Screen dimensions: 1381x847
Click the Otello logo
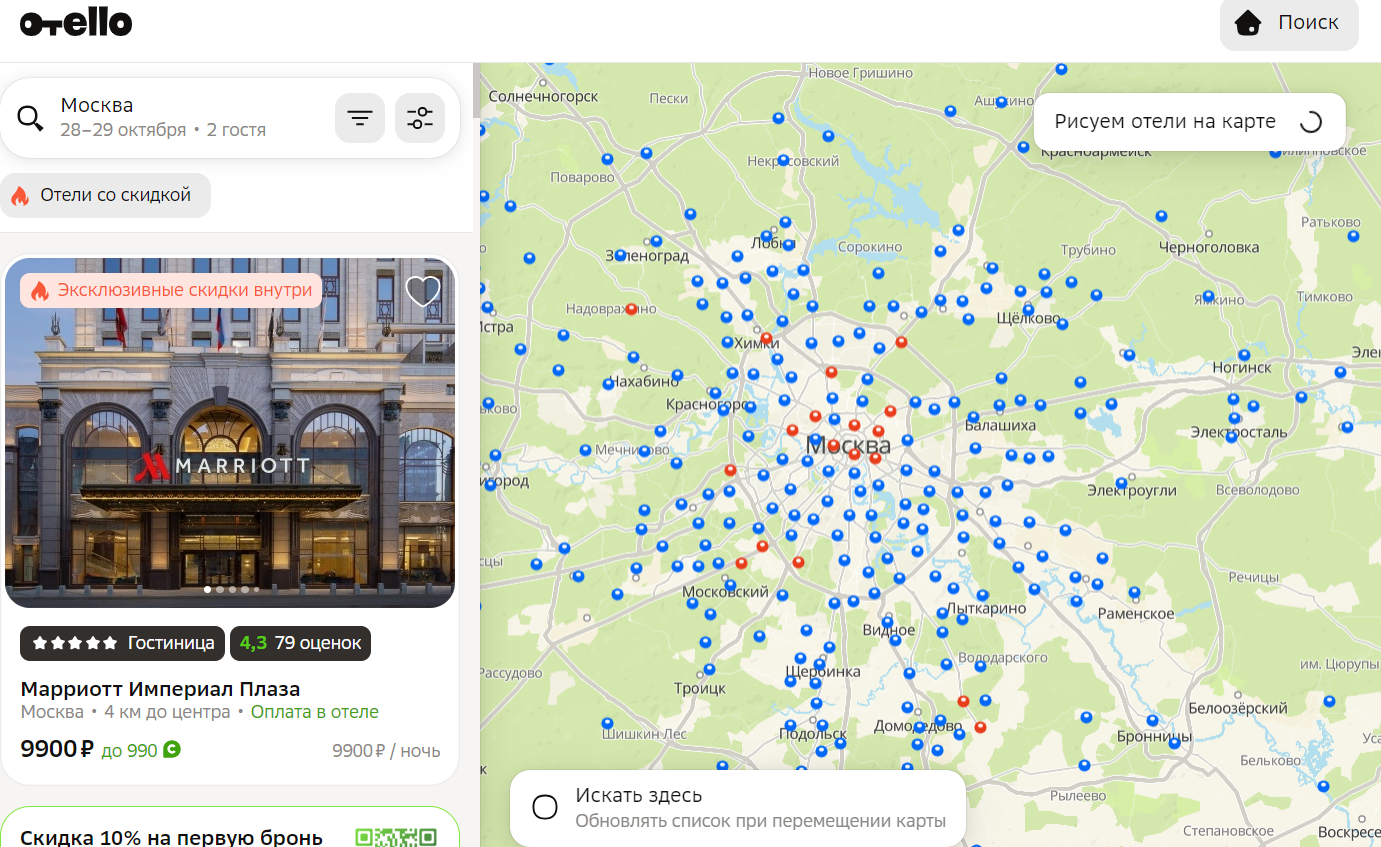coord(76,23)
